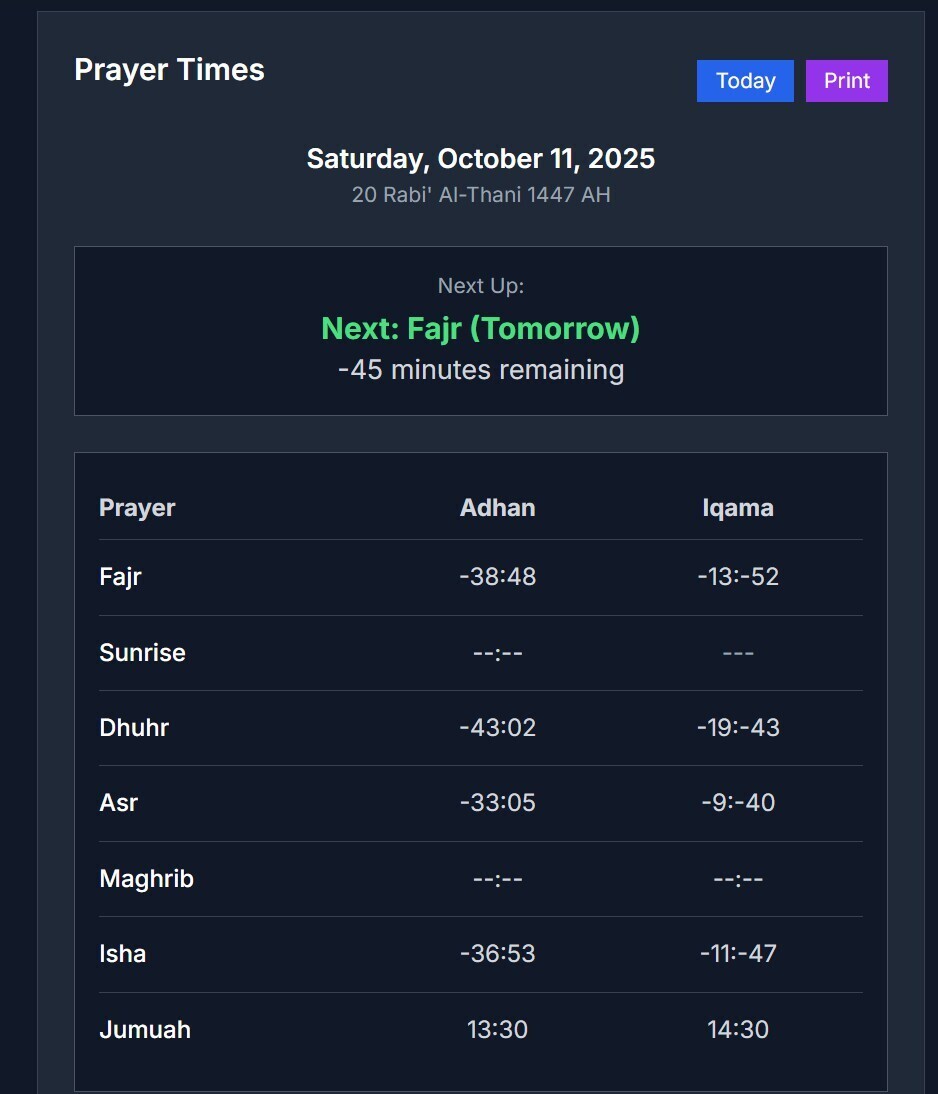Click the blue Today button
This screenshot has width=938, height=1094.
[745, 81]
